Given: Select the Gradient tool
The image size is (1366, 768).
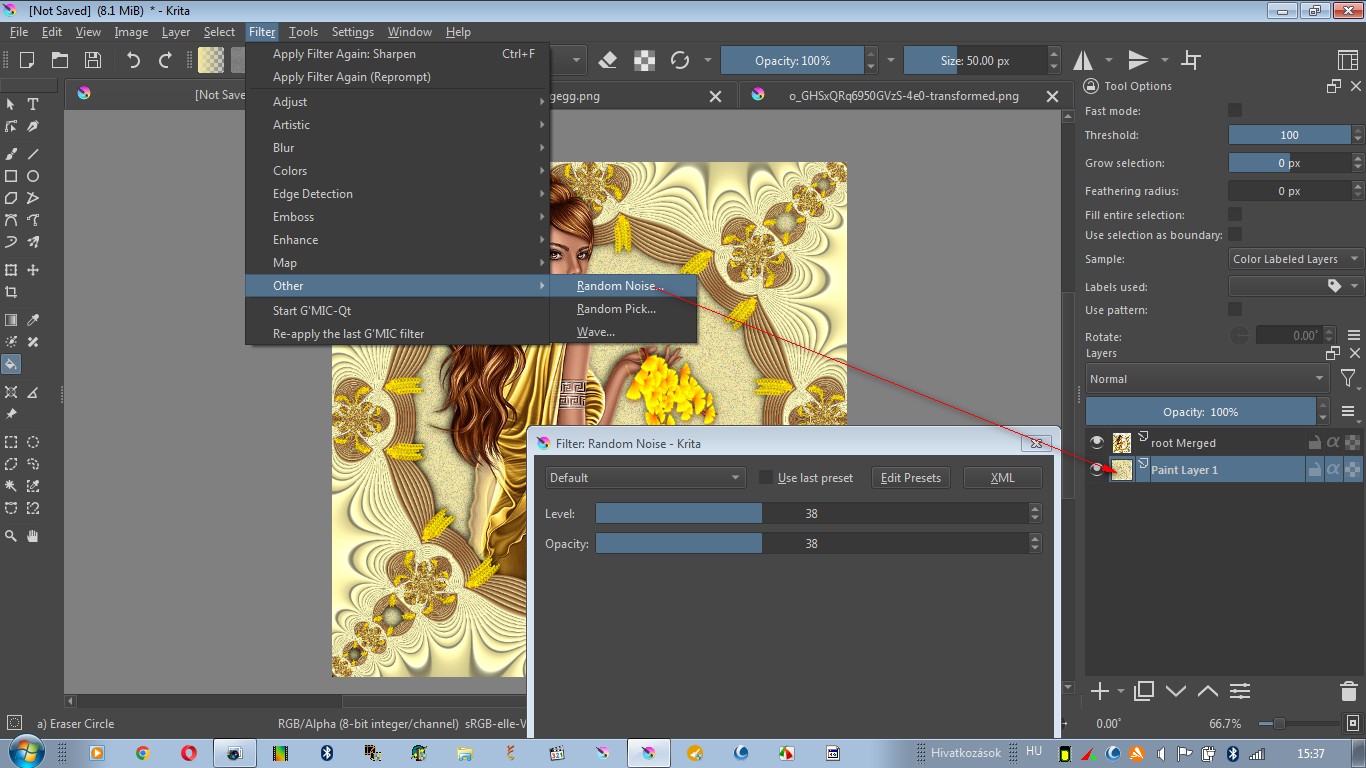Looking at the screenshot, I should (x=11, y=320).
